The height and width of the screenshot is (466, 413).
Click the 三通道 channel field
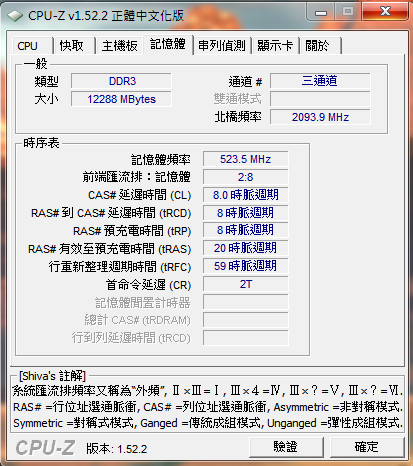(x=320, y=81)
